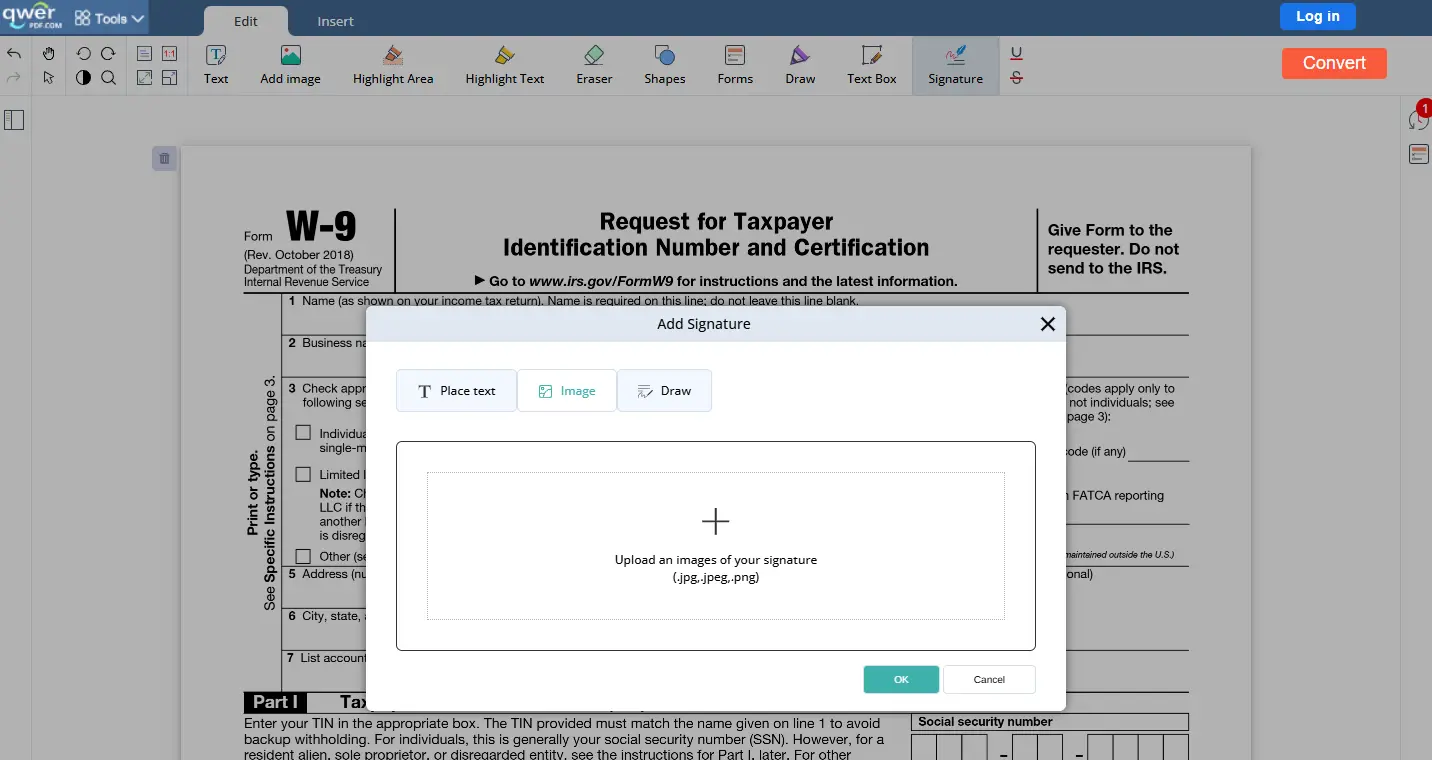Click the hand pan tool icon
The width and height of the screenshot is (1432, 760).
click(49, 54)
